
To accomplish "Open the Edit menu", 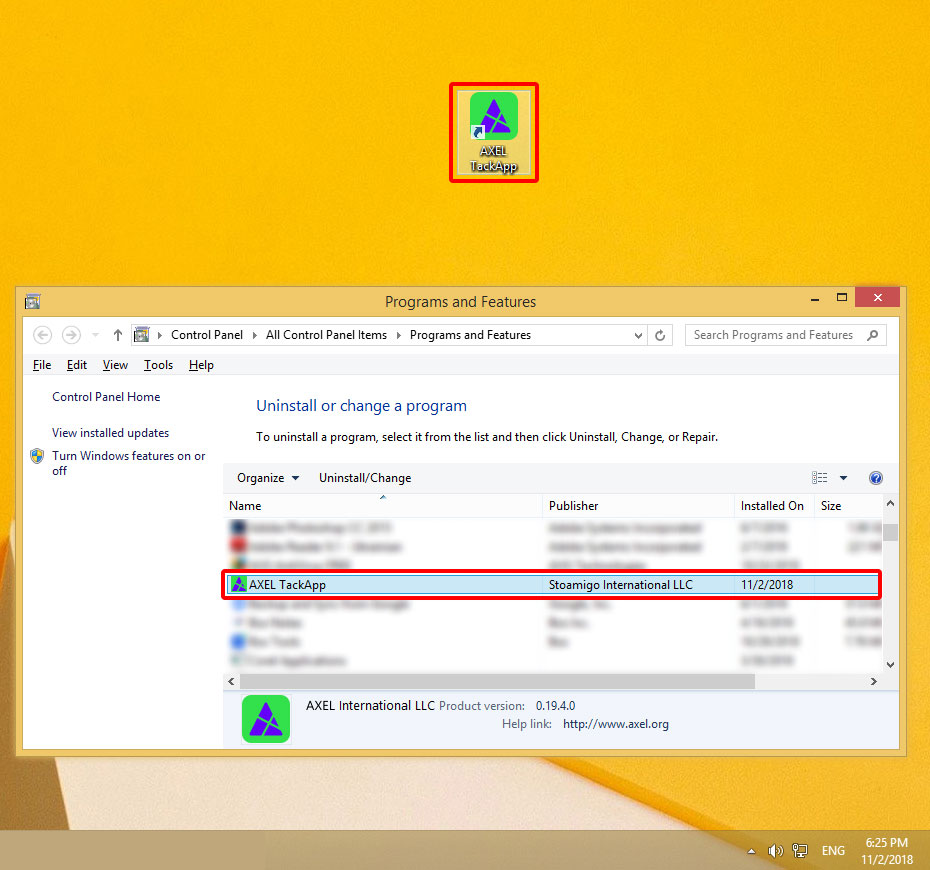I will pos(77,365).
